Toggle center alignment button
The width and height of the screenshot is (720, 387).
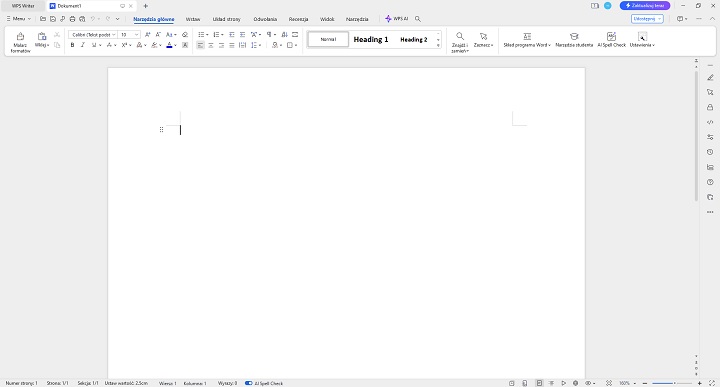pyautogui.click(x=211, y=45)
